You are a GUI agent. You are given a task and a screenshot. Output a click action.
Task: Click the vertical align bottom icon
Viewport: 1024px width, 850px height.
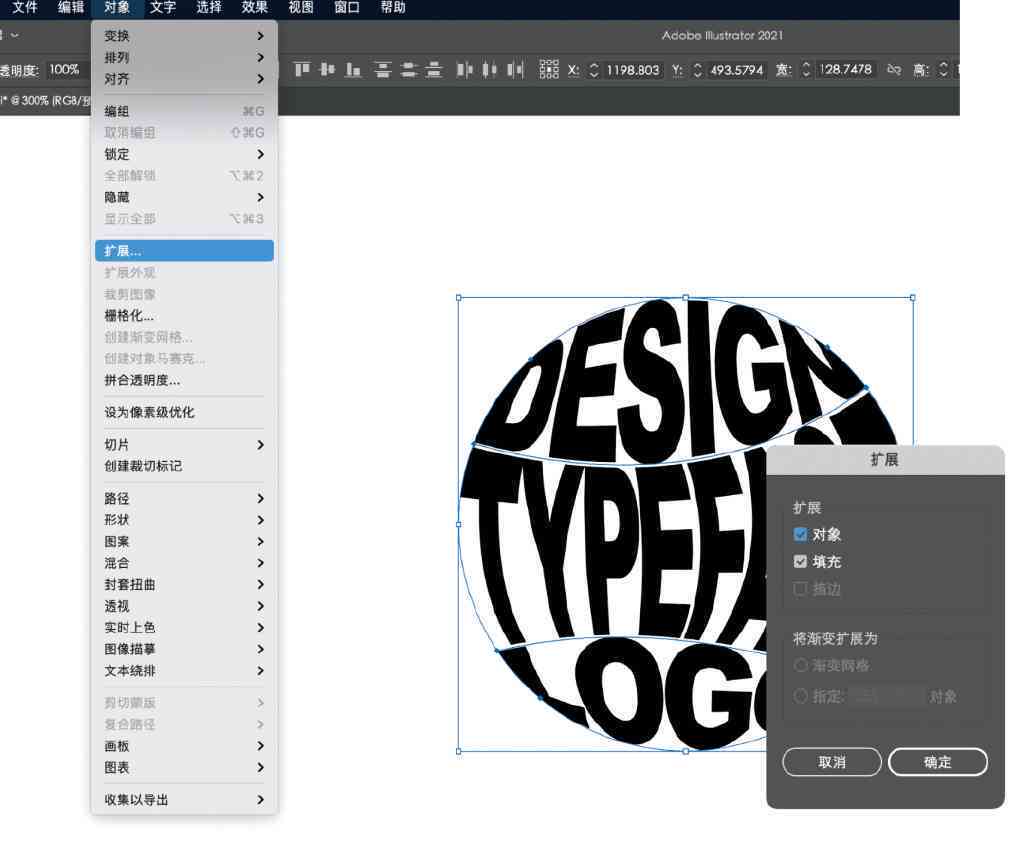353,69
